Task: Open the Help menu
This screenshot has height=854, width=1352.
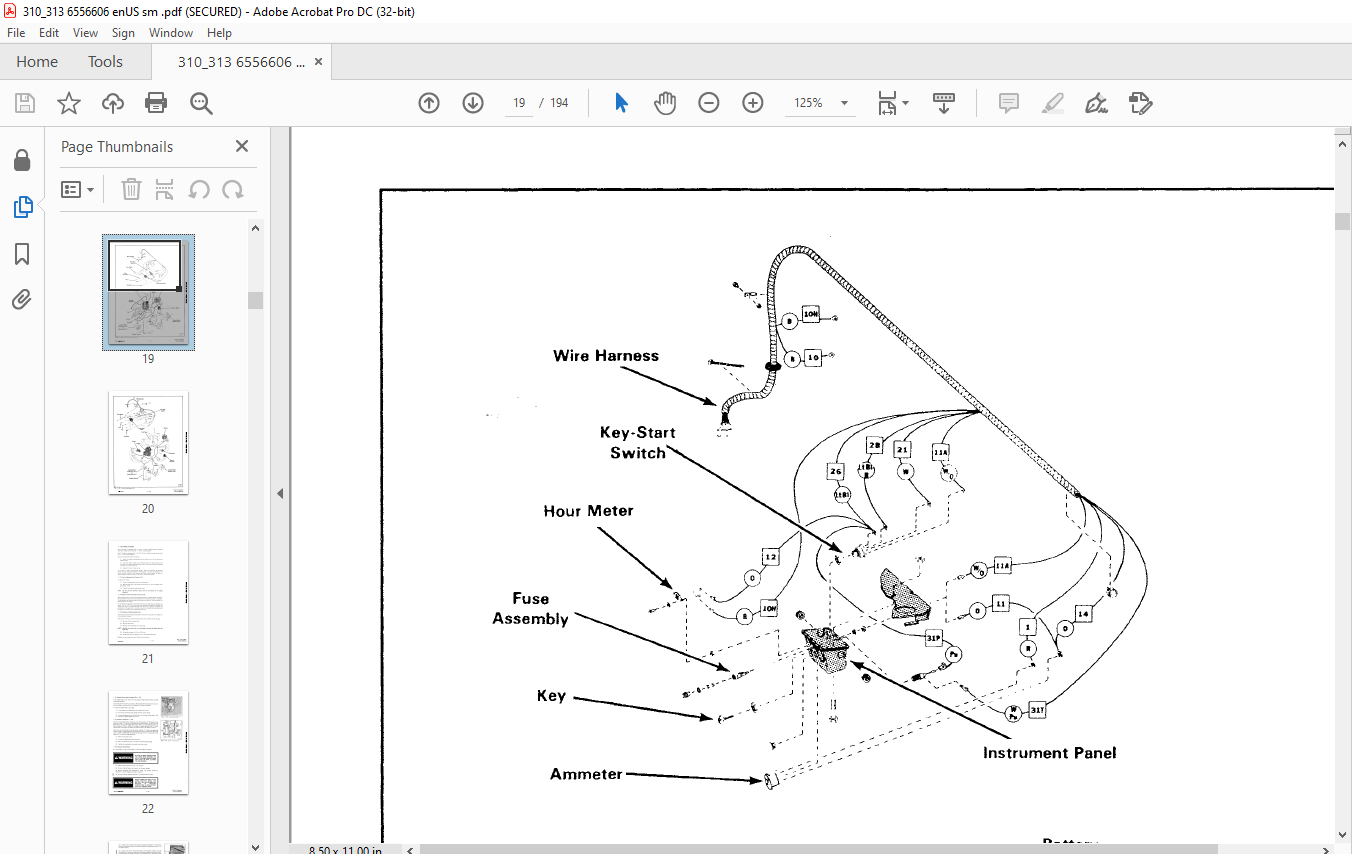Action: coord(219,33)
